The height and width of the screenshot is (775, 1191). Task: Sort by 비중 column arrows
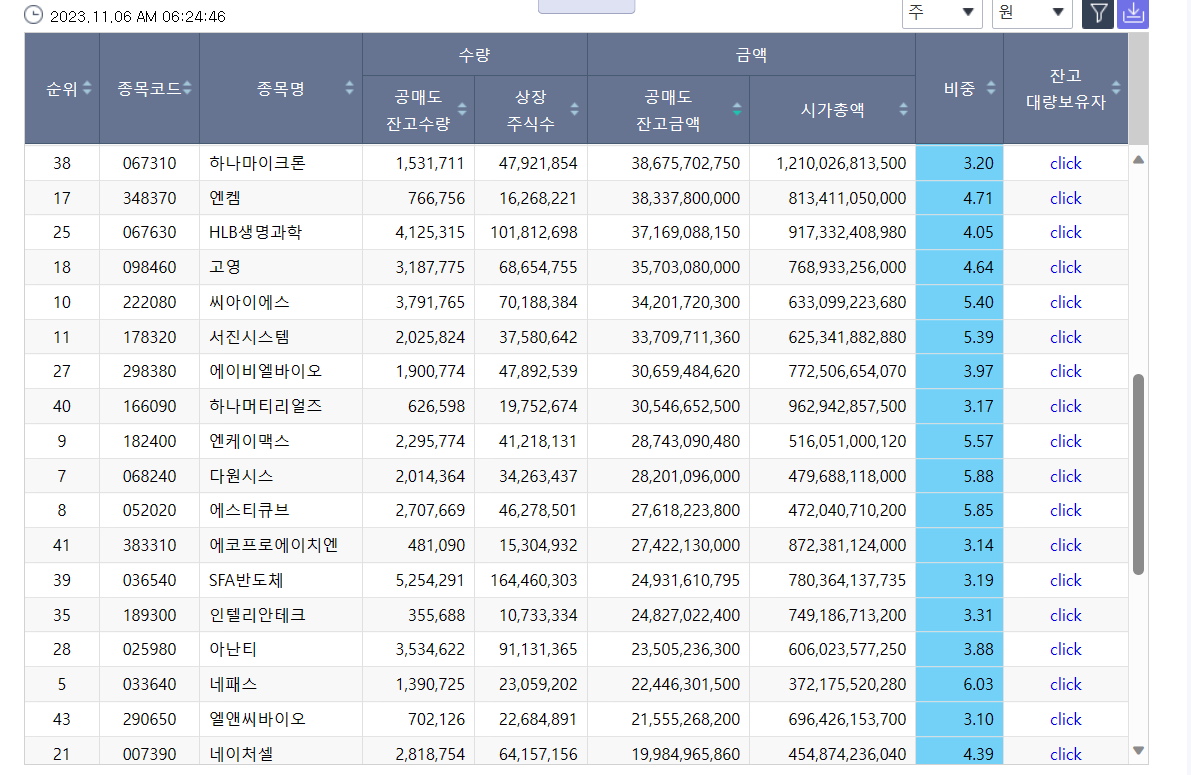(x=990, y=88)
